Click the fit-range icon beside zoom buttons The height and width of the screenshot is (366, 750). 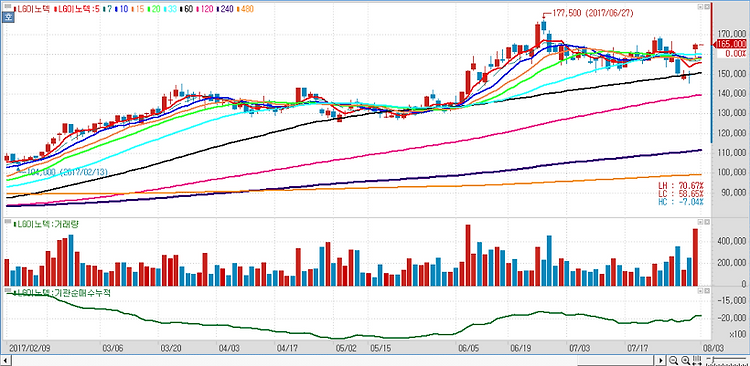(x=697, y=360)
